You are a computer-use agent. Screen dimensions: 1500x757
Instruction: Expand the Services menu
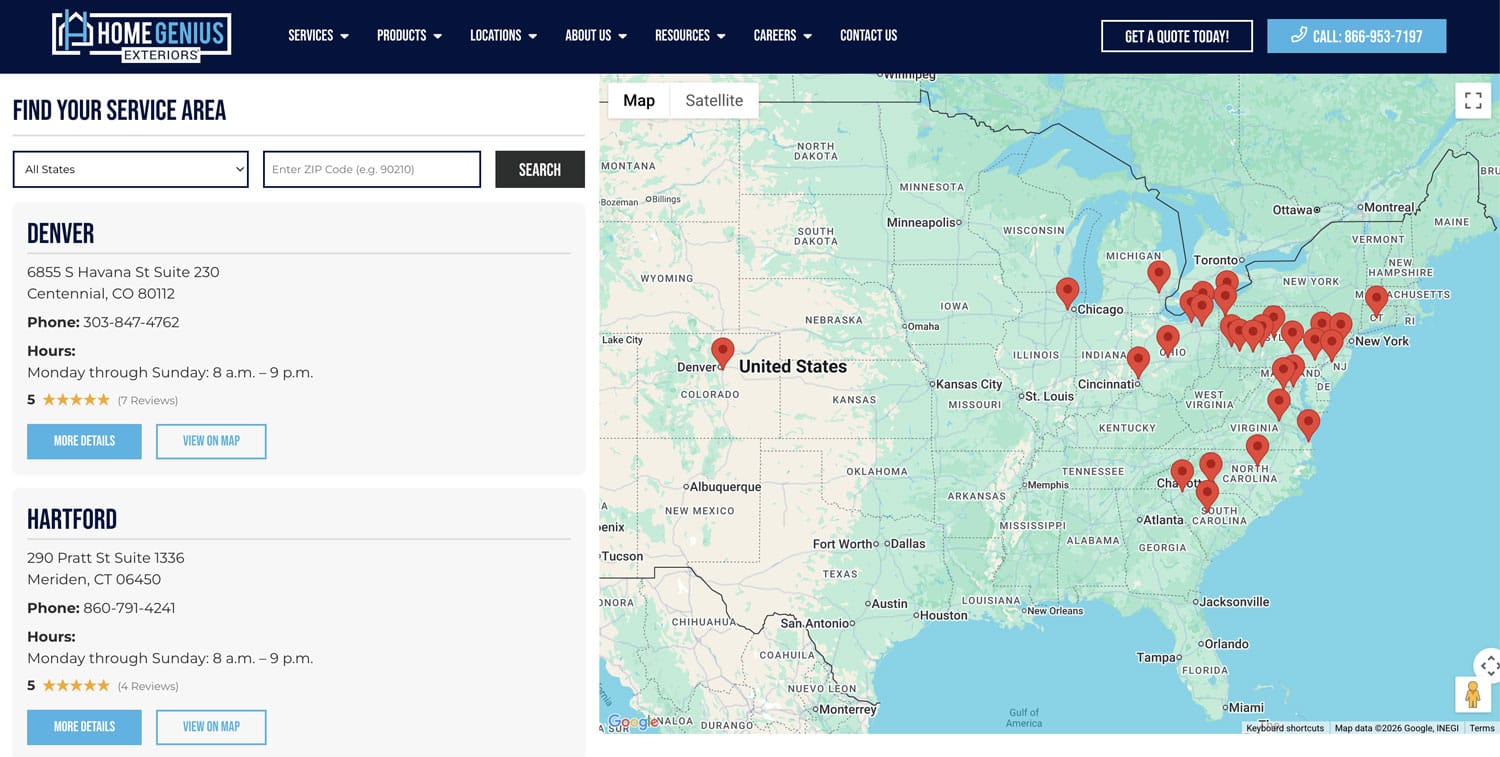pyautogui.click(x=318, y=36)
